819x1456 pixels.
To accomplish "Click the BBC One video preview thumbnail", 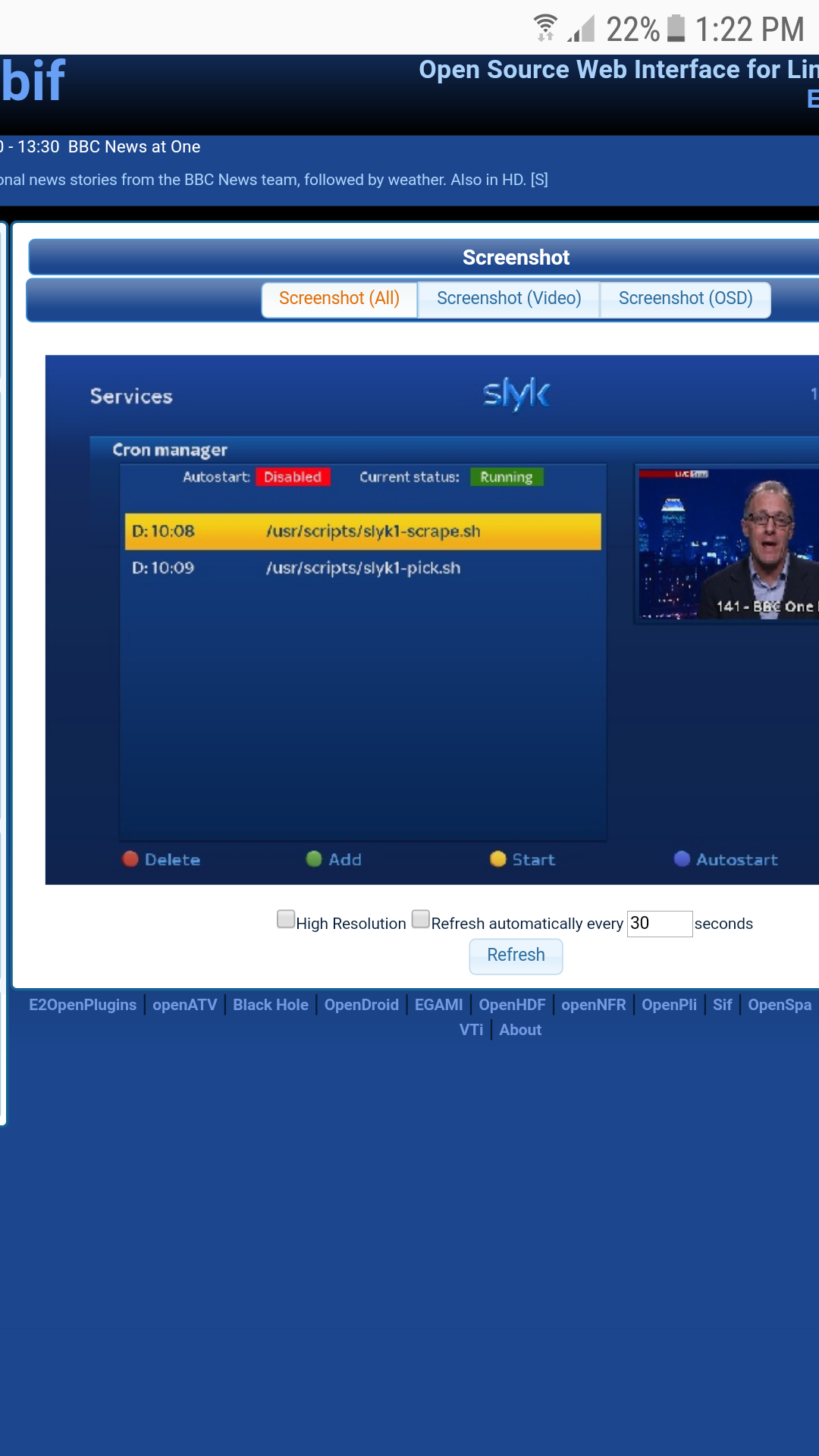I will pyautogui.click(x=728, y=544).
